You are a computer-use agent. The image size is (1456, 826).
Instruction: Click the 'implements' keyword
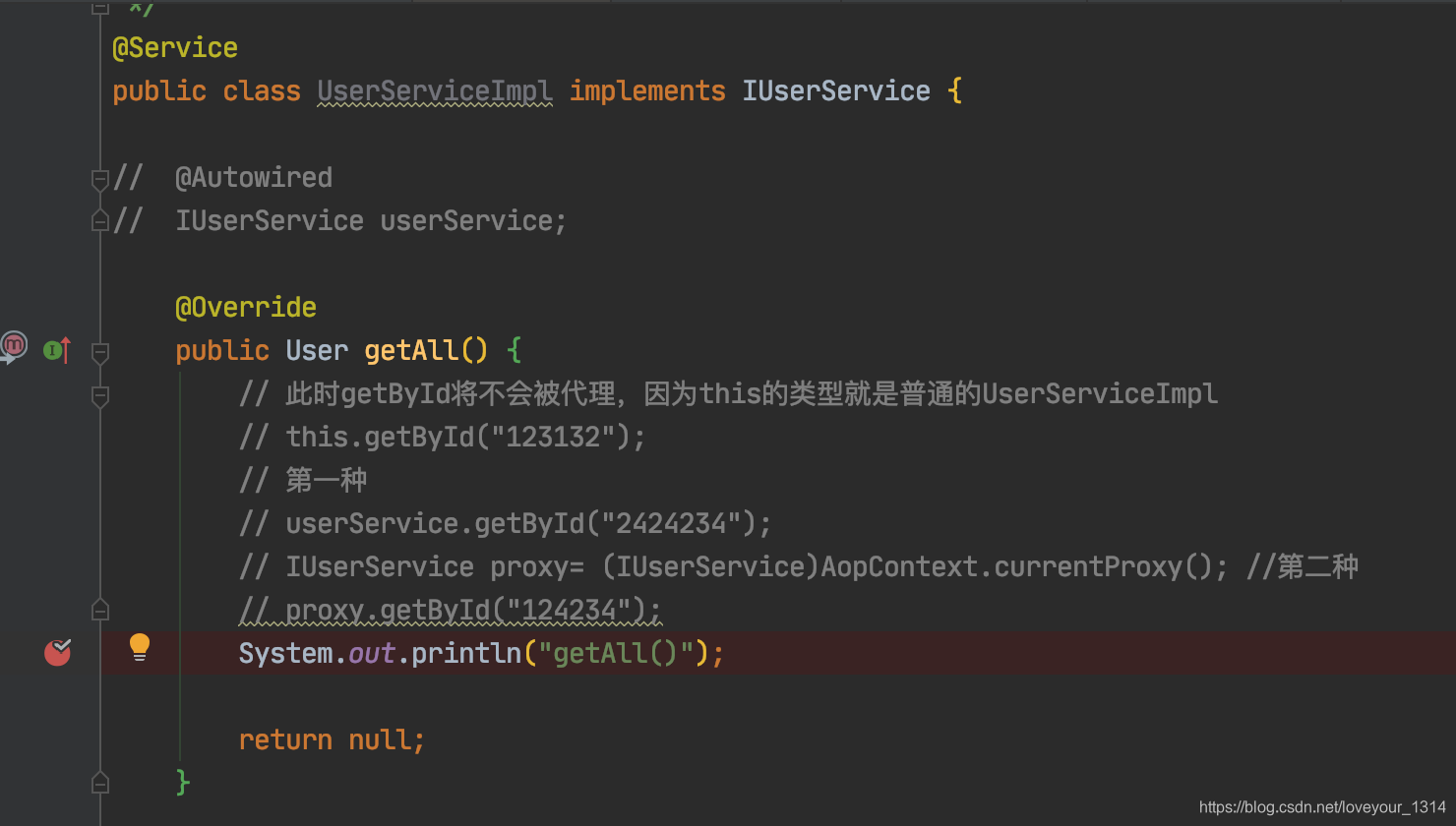[647, 90]
